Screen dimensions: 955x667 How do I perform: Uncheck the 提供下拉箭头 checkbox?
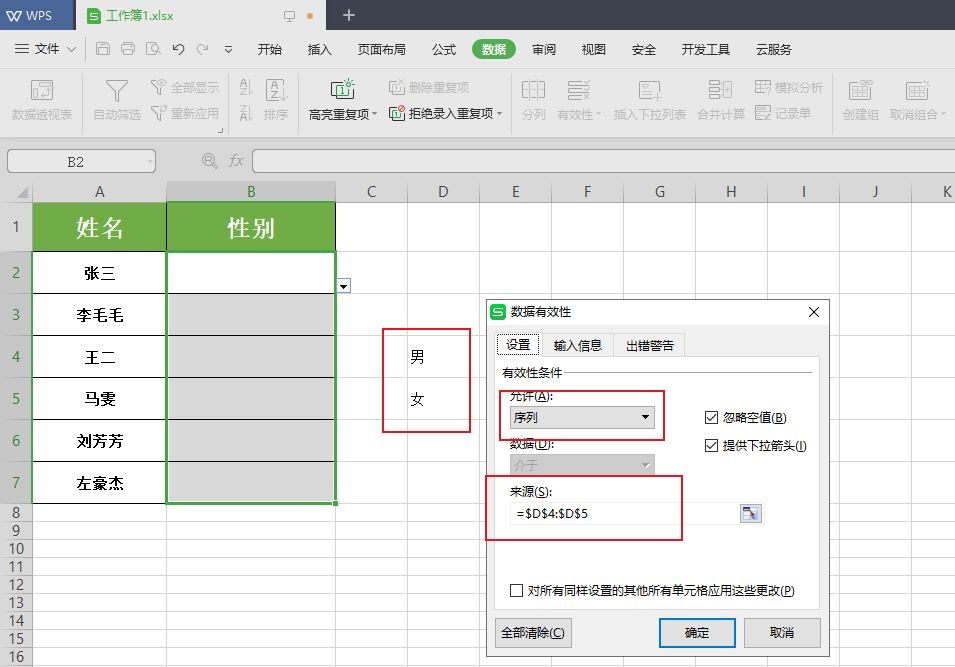[712, 446]
